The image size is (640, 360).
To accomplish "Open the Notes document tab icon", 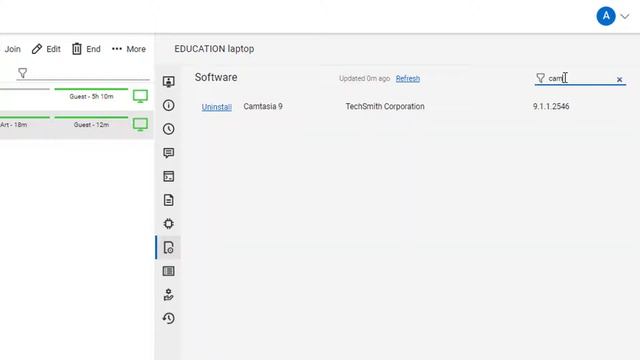I will click(169, 200).
